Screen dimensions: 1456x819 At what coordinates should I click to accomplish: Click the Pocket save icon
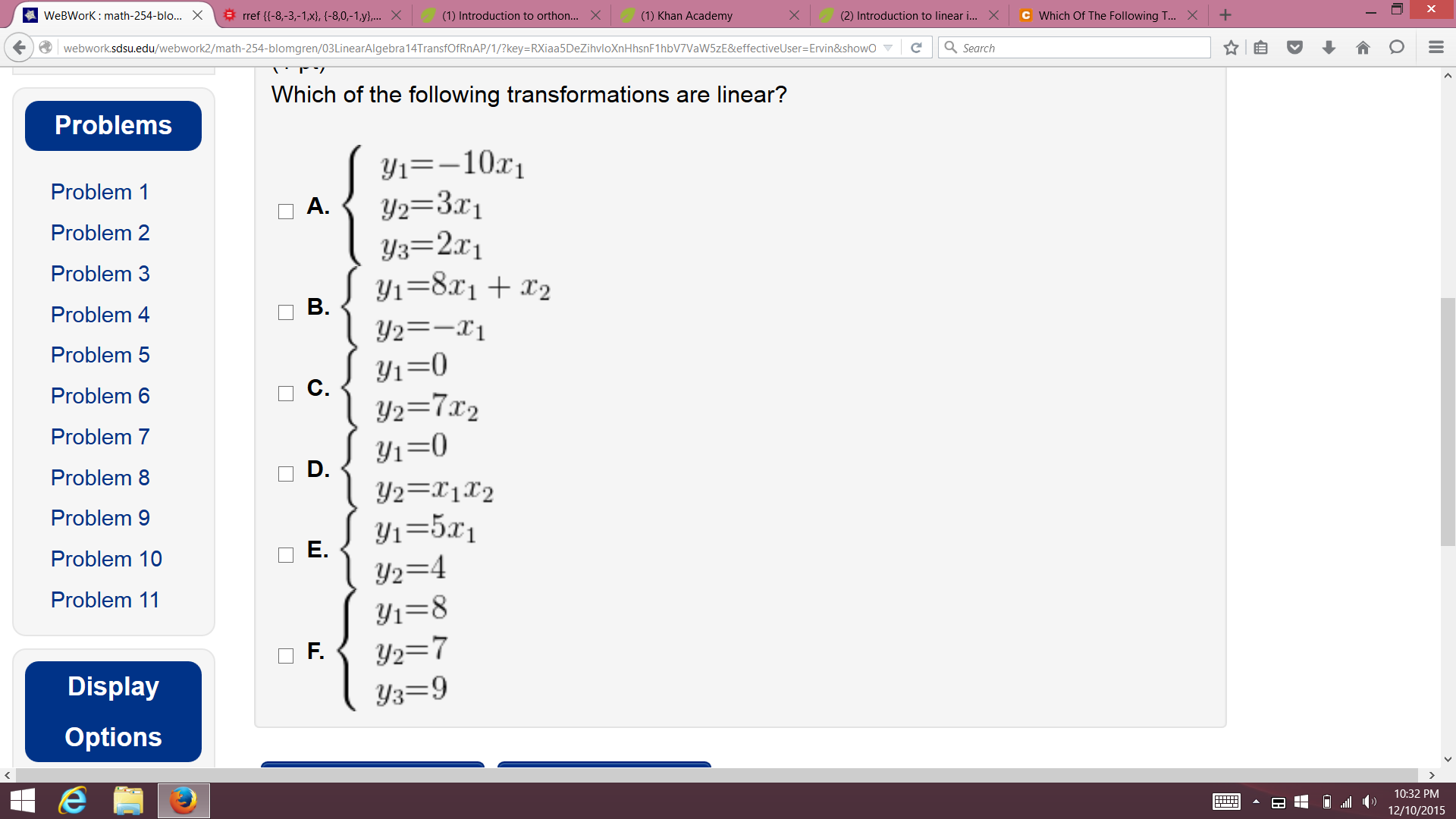pyautogui.click(x=1294, y=48)
